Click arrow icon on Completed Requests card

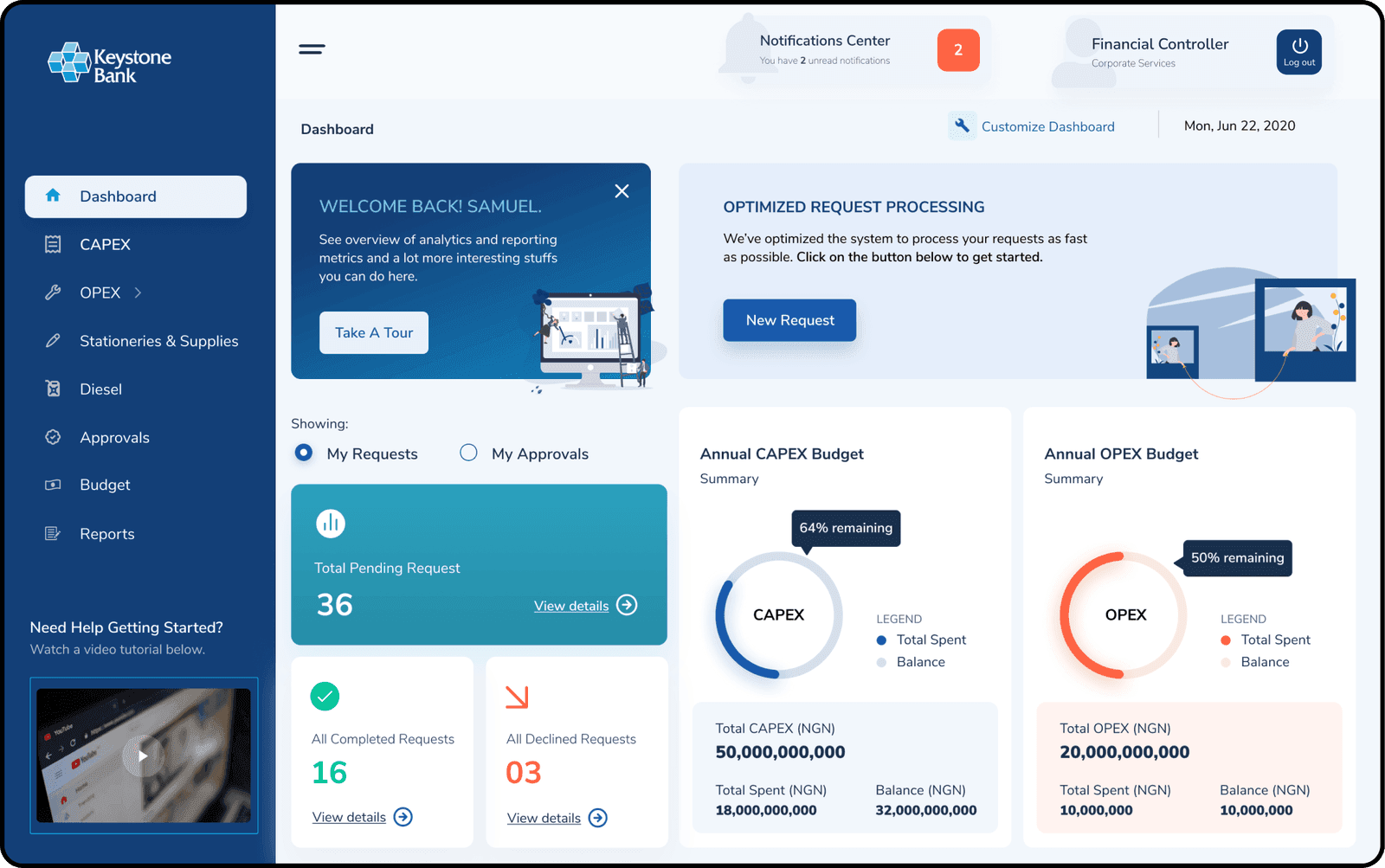pos(403,817)
